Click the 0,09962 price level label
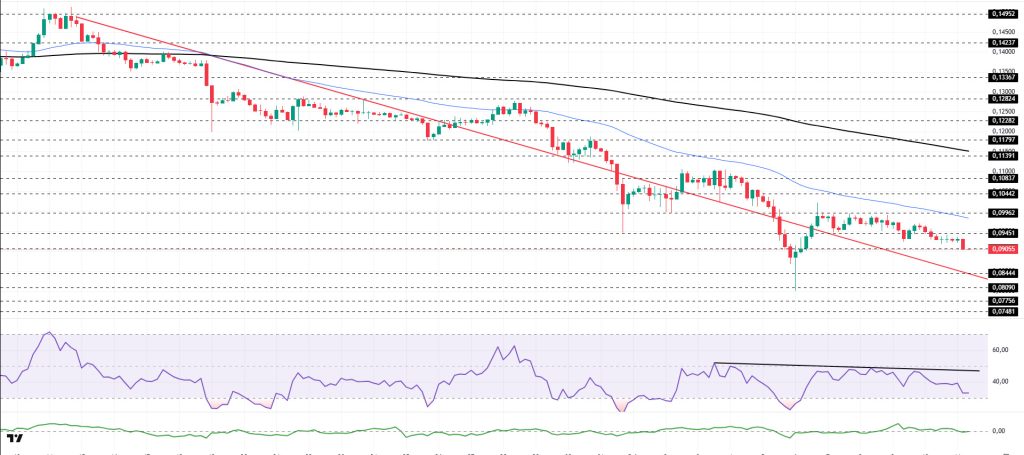This screenshot has height=455, width=1024. coord(1003,212)
